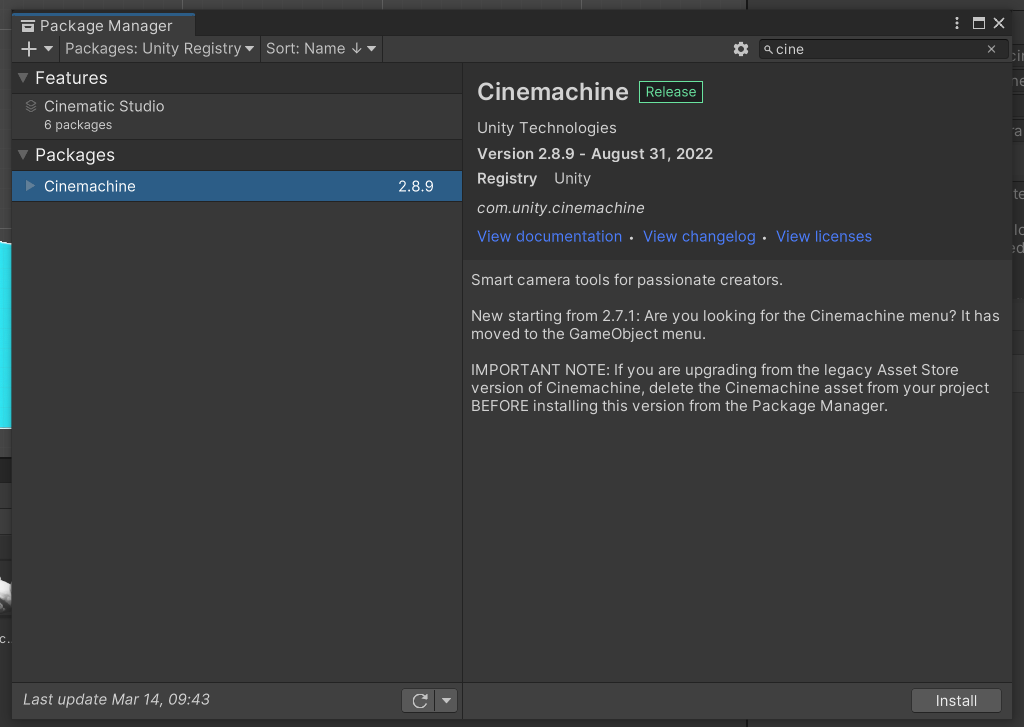Image resolution: width=1024 pixels, height=727 pixels.
Task: Click version 2.8.9 in the list
Action: (x=415, y=186)
